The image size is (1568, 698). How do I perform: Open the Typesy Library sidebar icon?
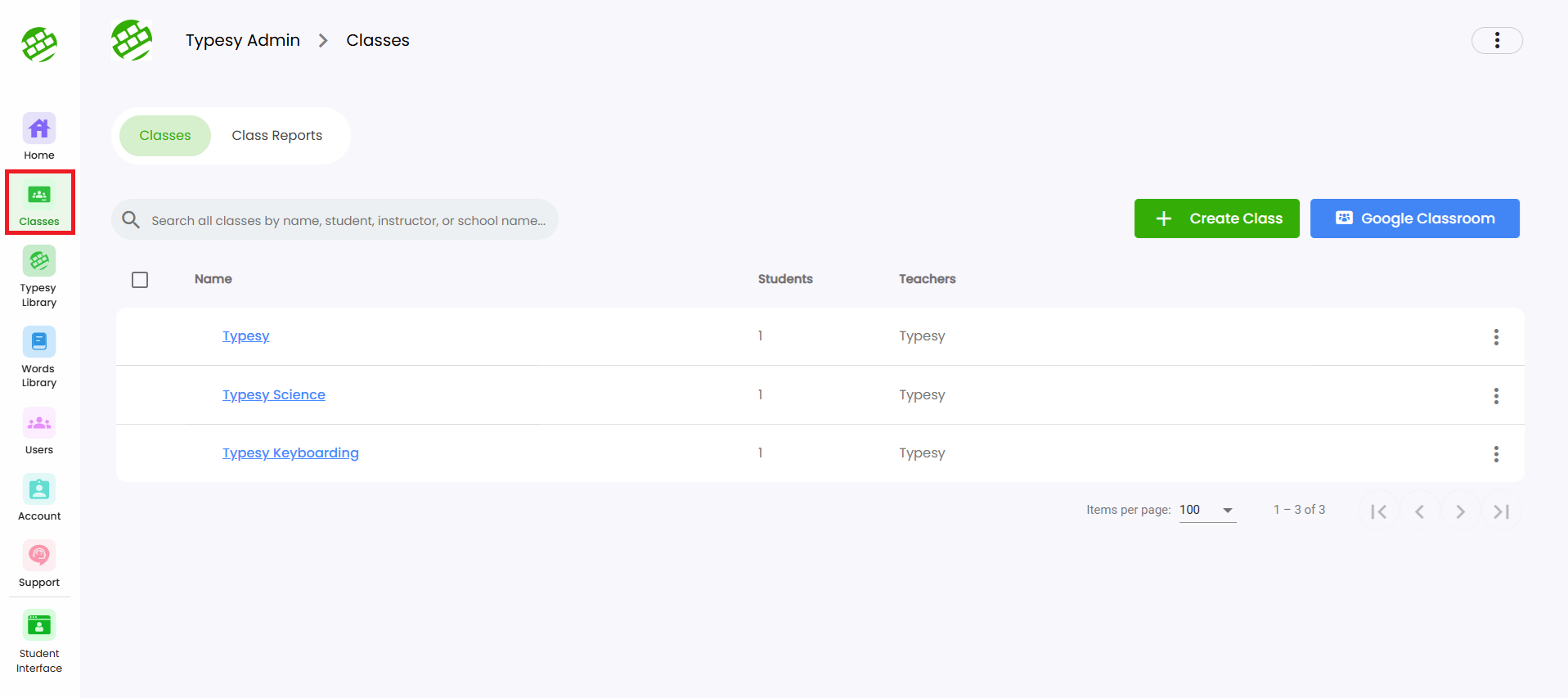pos(39,262)
